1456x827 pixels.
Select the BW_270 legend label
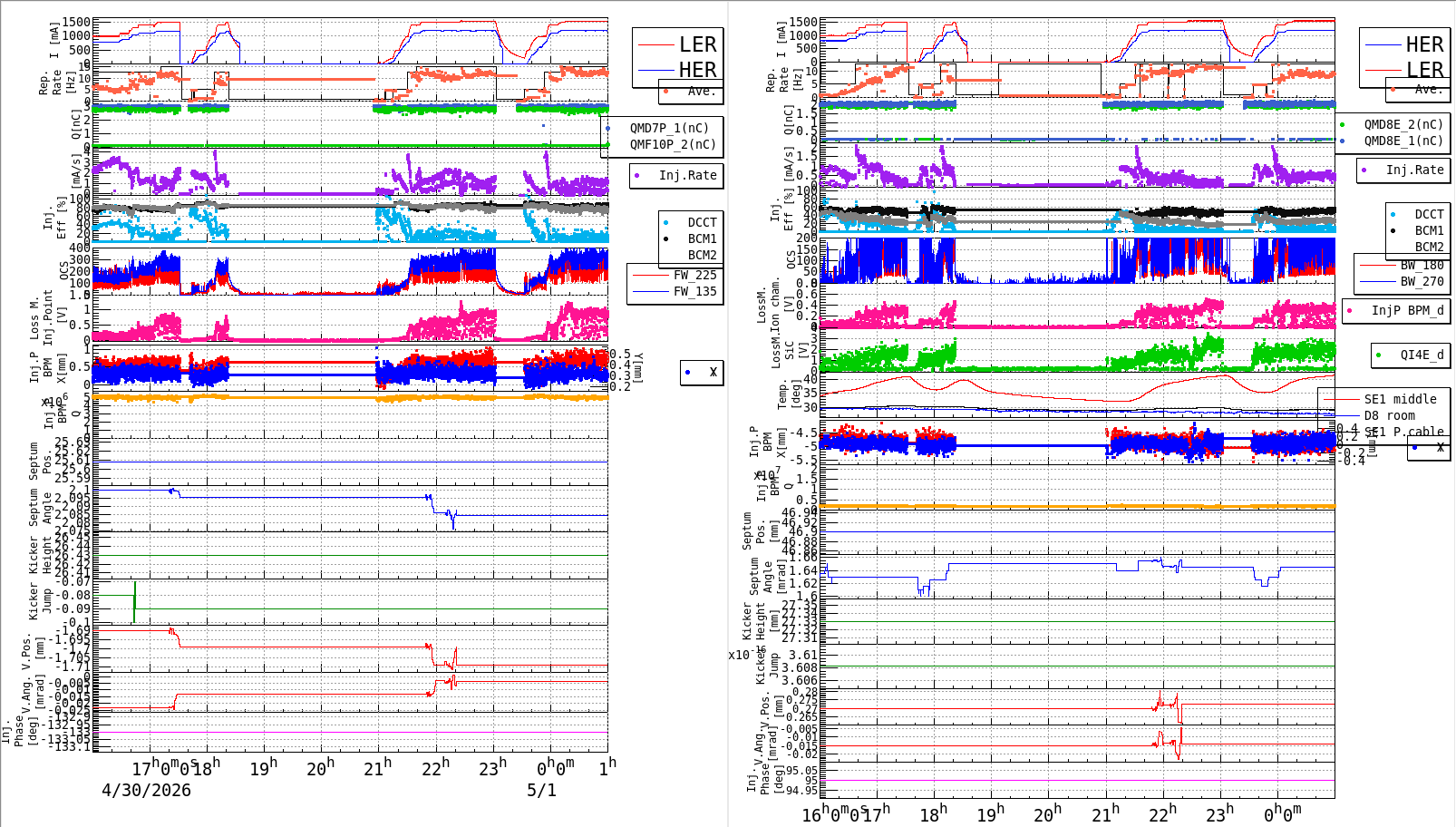pos(1422,281)
